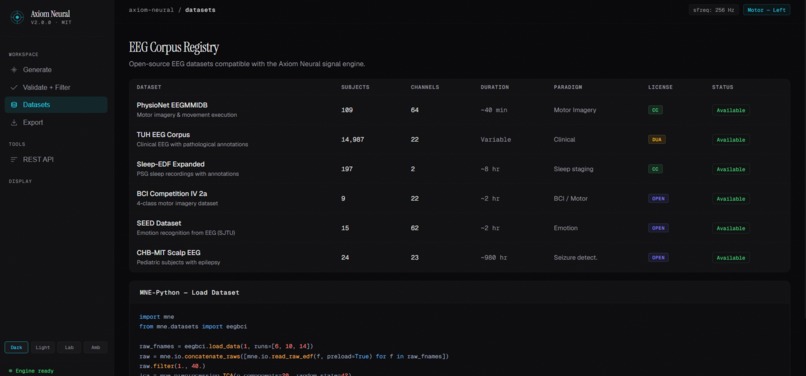This screenshot has width=806, height=376.
Task: Click the SUBJECTS column header
Action: 355,87
